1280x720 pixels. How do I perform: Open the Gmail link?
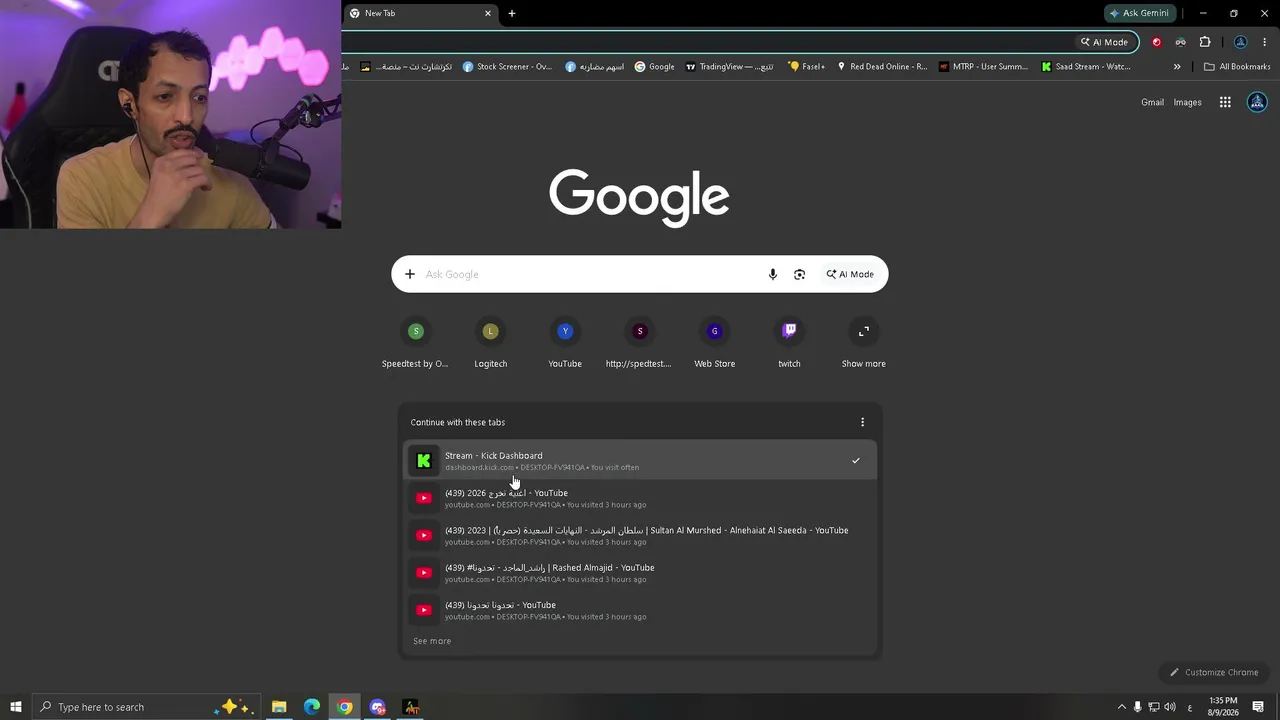coord(1152,102)
